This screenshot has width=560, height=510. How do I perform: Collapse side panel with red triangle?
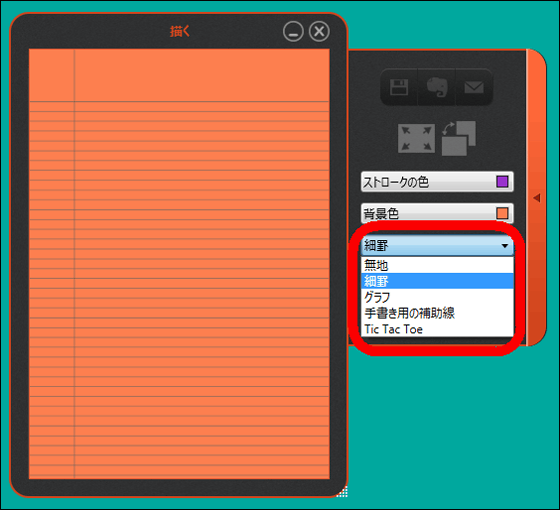pos(536,198)
